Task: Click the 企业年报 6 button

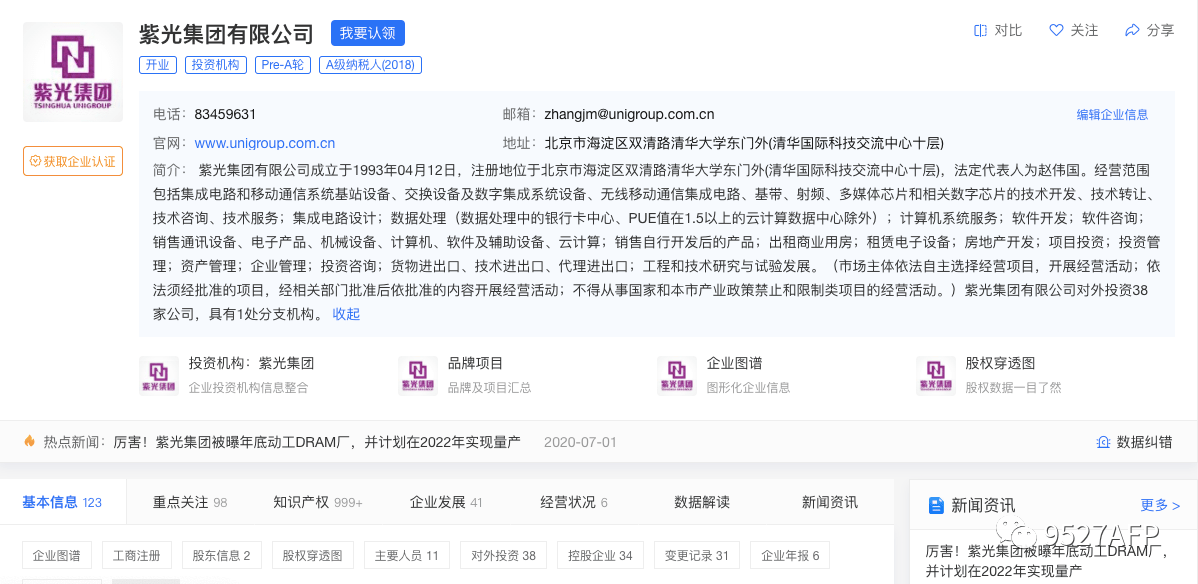Action: (x=790, y=556)
